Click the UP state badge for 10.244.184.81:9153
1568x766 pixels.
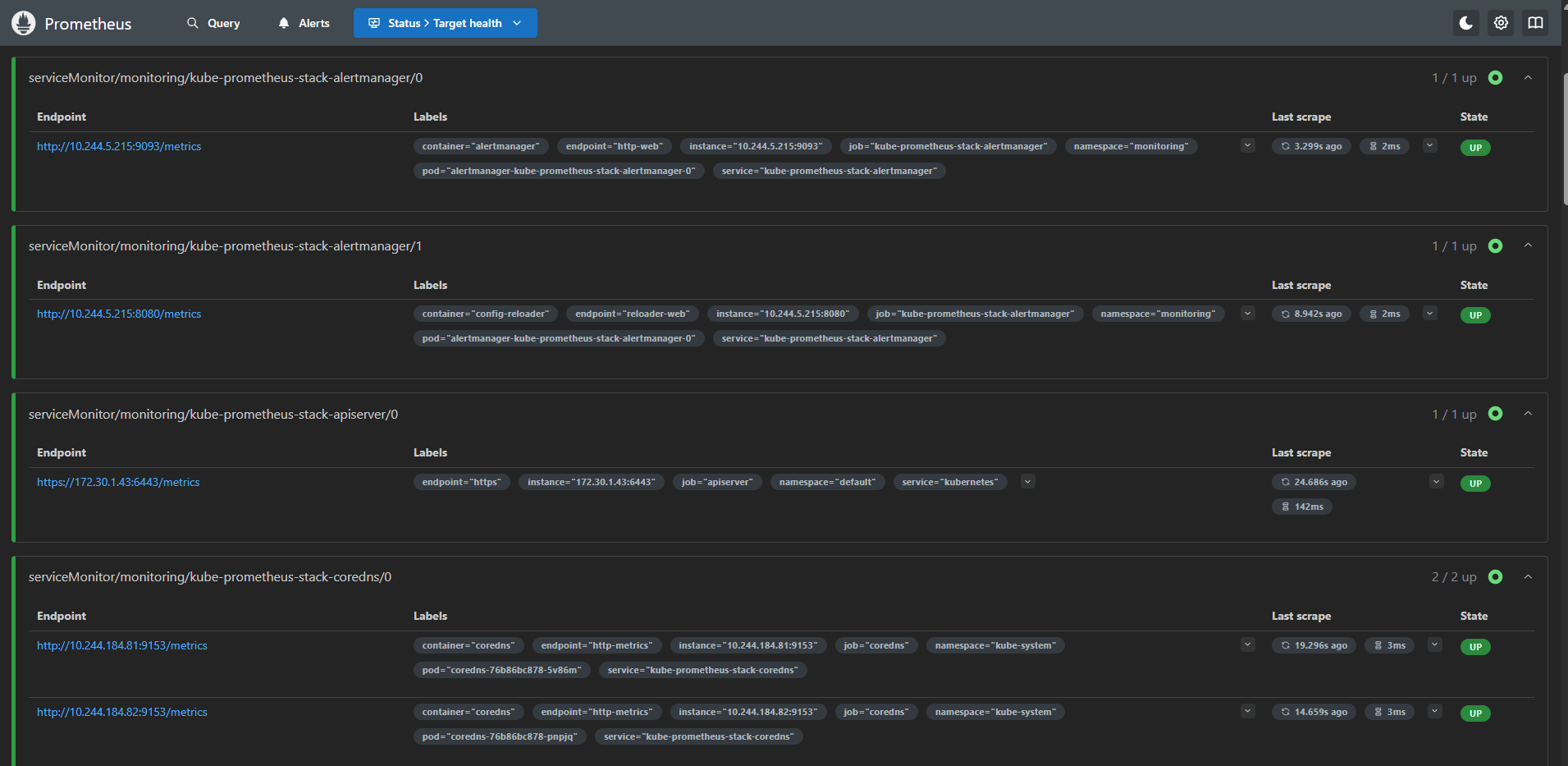click(1475, 647)
